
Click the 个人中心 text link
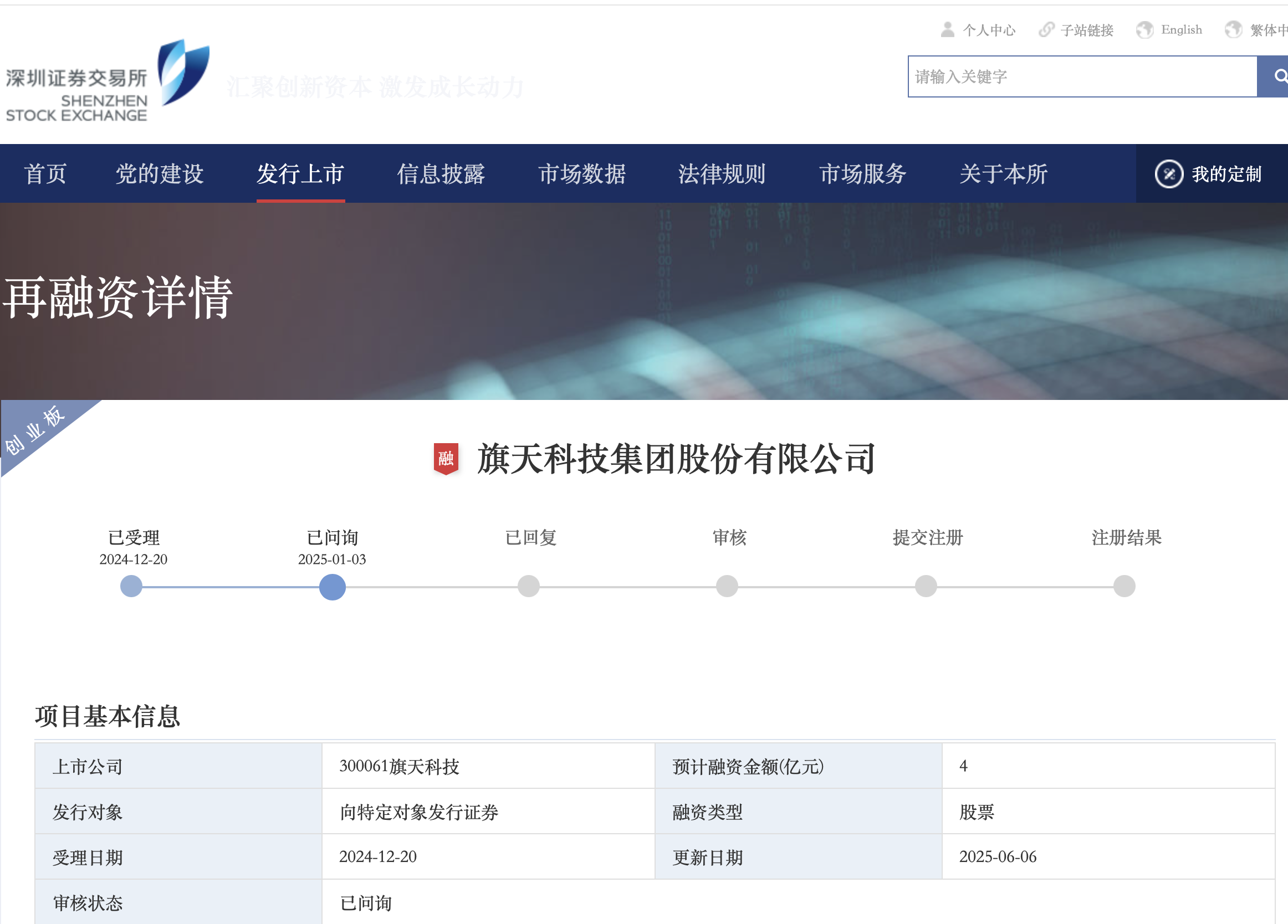point(989,30)
